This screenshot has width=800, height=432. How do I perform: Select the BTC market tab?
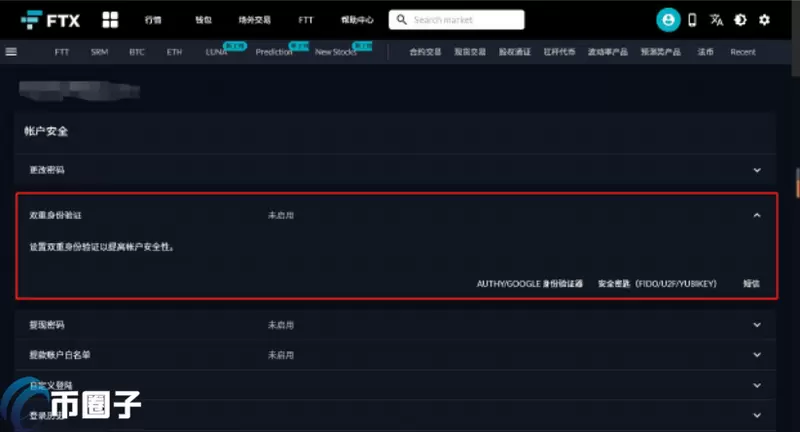(x=137, y=52)
